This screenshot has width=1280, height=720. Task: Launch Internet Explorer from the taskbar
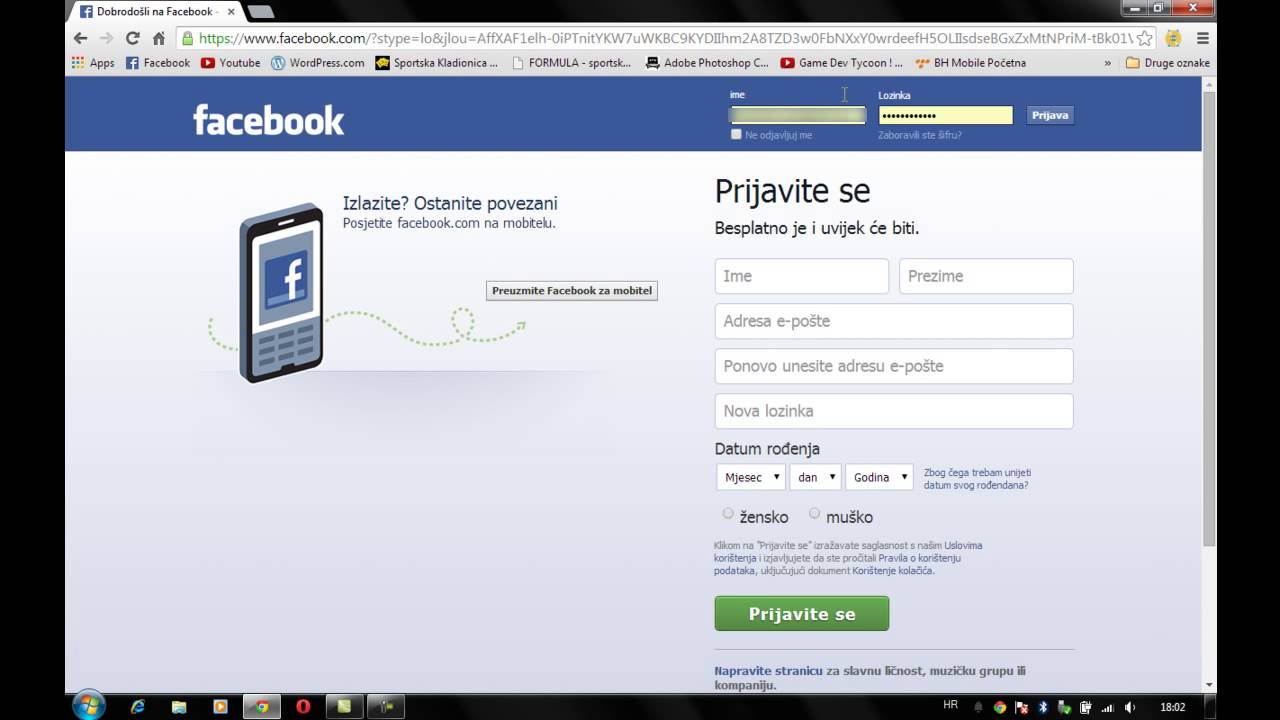(138, 706)
